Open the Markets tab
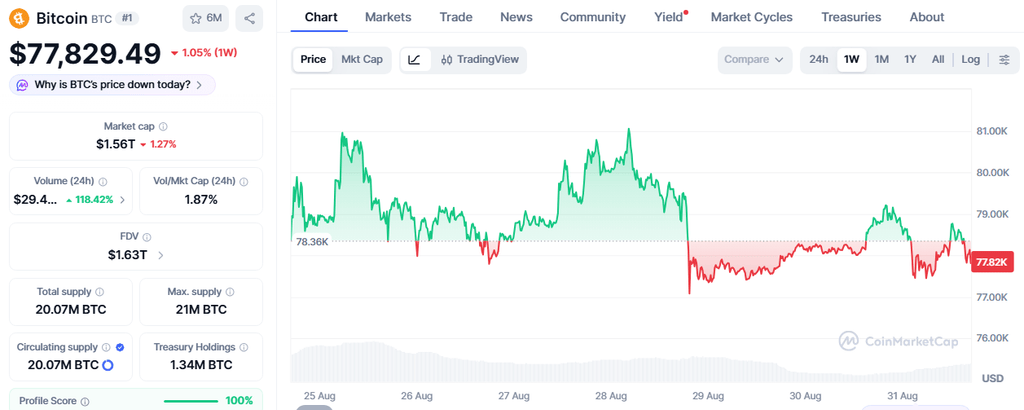Viewport: 1024px width, 410px height. click(388, 18)
